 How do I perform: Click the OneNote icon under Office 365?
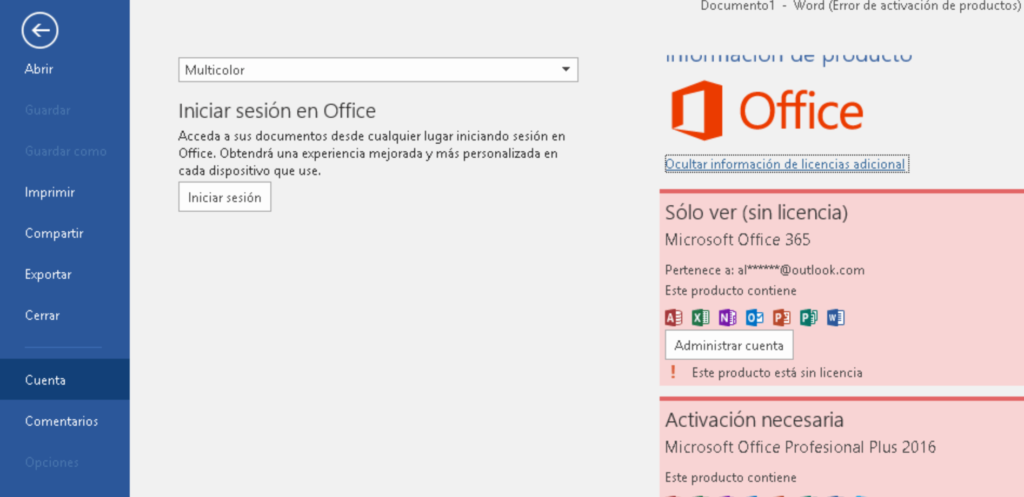[728, 317]
